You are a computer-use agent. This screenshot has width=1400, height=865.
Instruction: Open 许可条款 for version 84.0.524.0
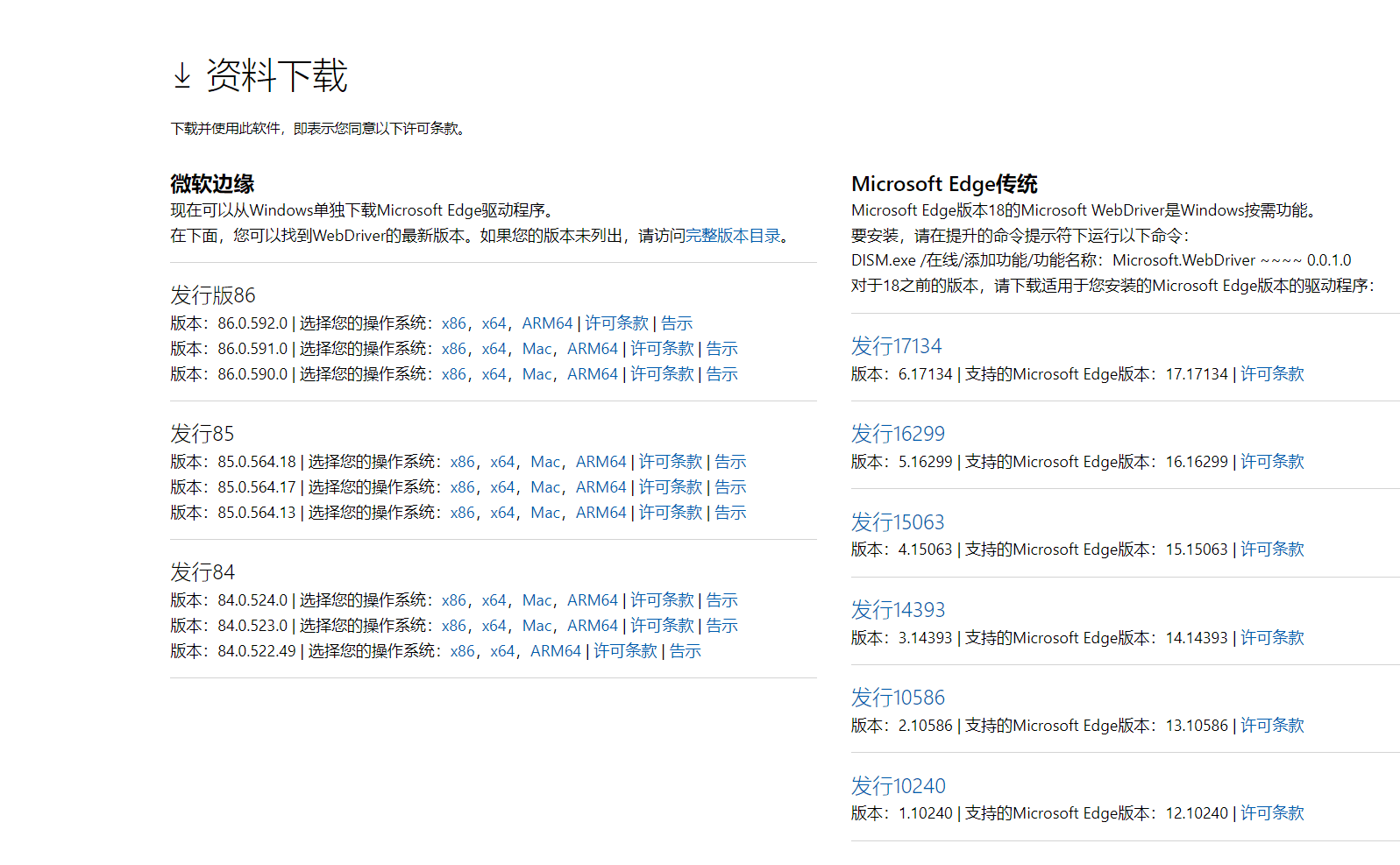(663, 600)
